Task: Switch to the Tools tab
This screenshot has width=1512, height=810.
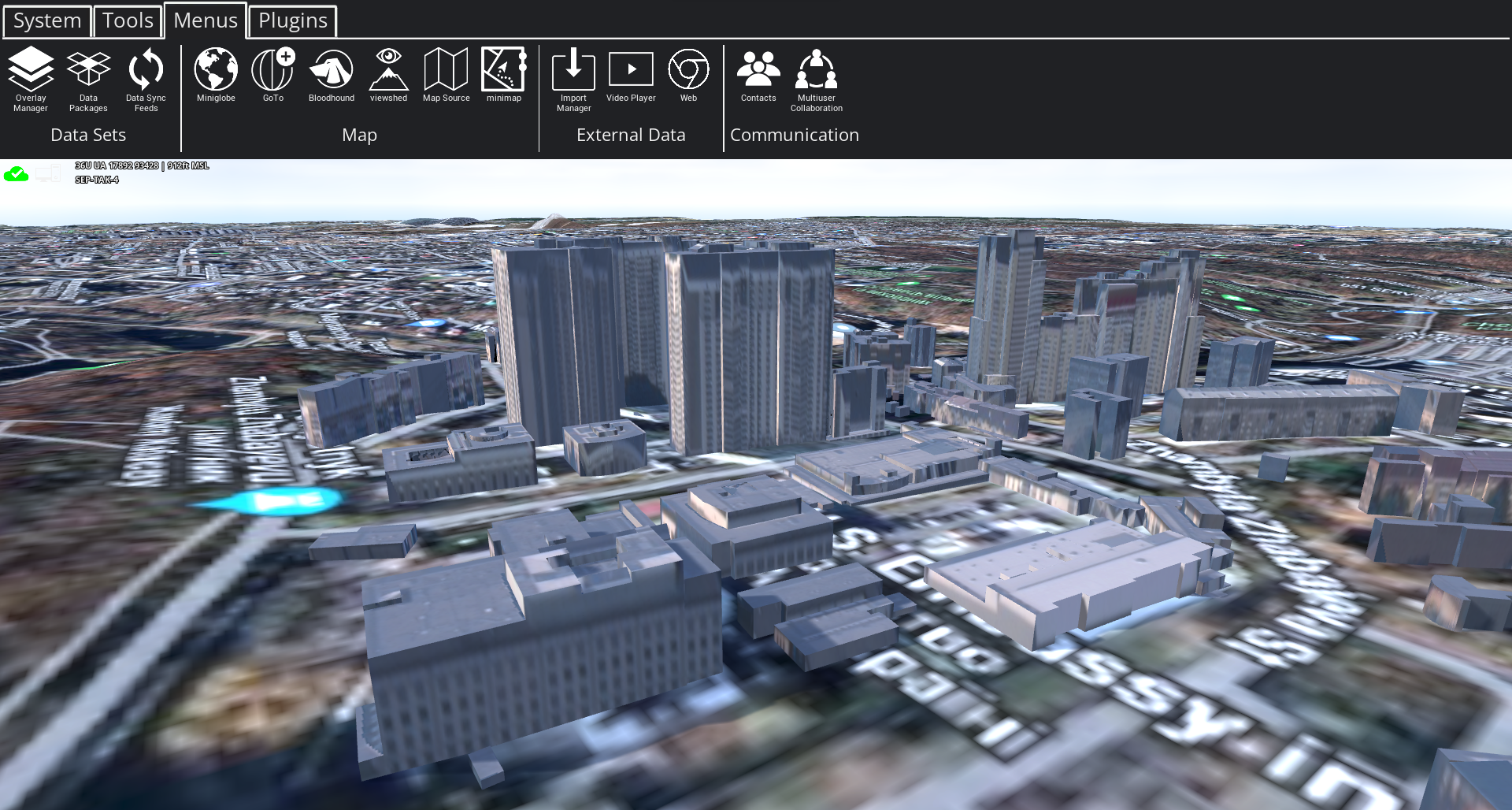Action: coord(128,21)
